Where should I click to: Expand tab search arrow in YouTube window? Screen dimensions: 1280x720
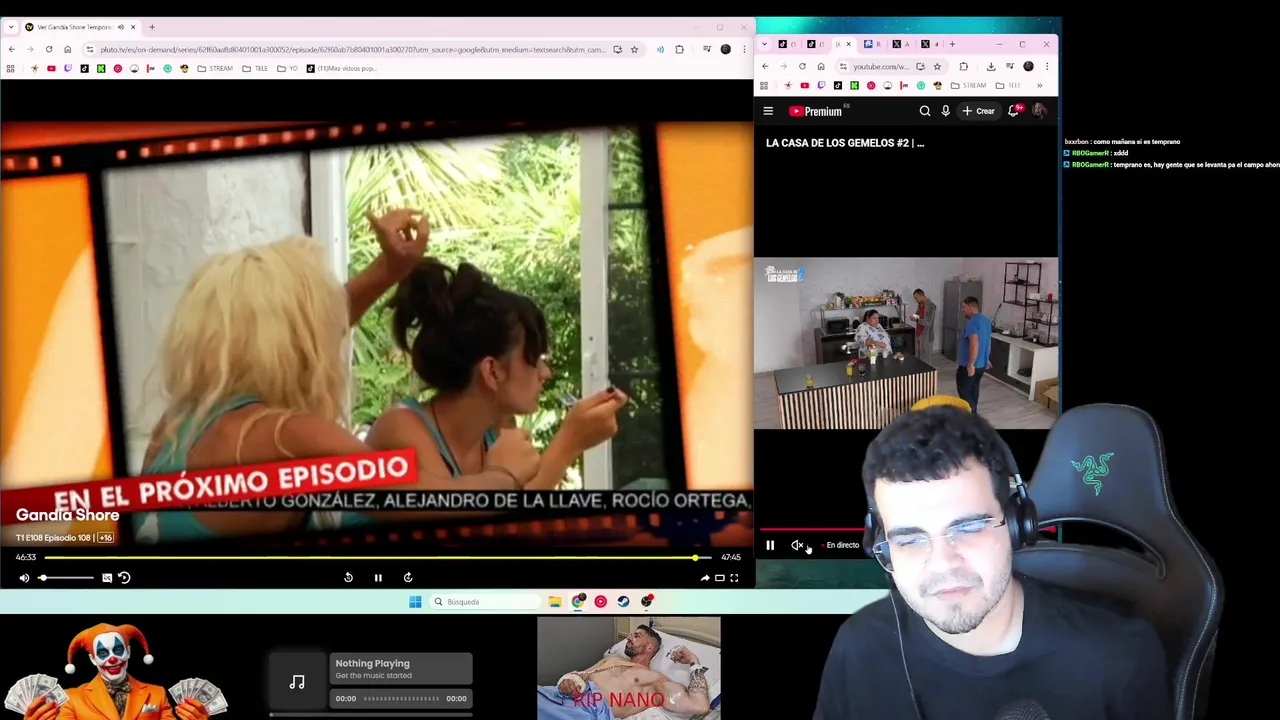pyautogui.click(x=764, y=44)
